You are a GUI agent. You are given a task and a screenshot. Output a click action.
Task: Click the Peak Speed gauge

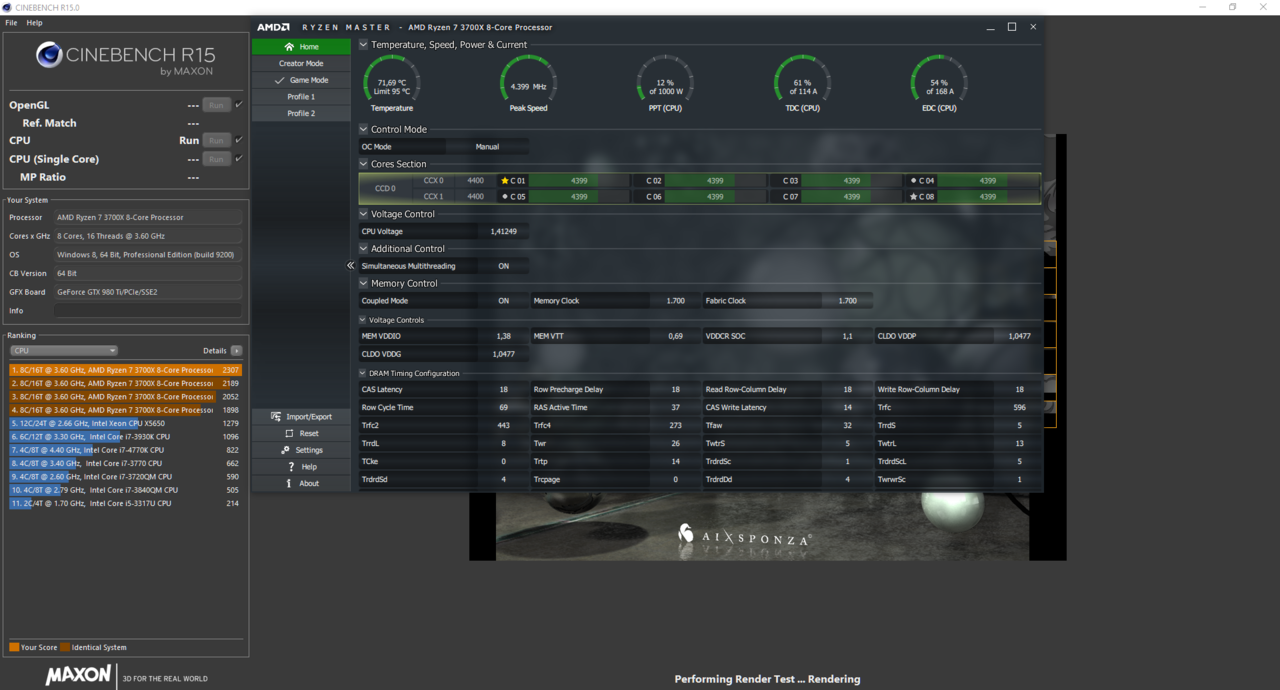pyautogui.click(x=528, y=82)
